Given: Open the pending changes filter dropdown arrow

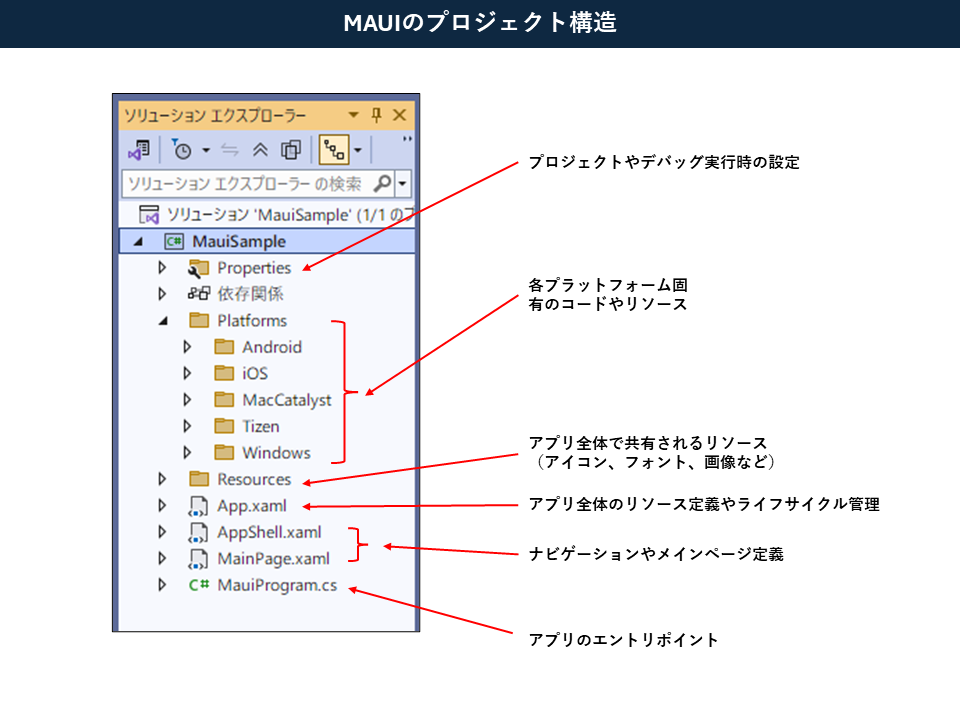Looking at the screenshot, I should pos(206,150).
